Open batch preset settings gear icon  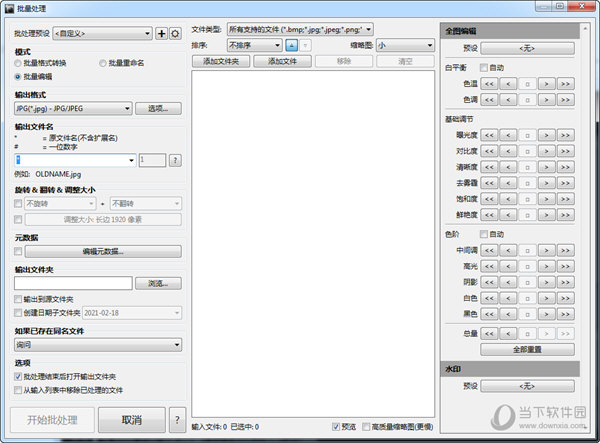[176, 34]
